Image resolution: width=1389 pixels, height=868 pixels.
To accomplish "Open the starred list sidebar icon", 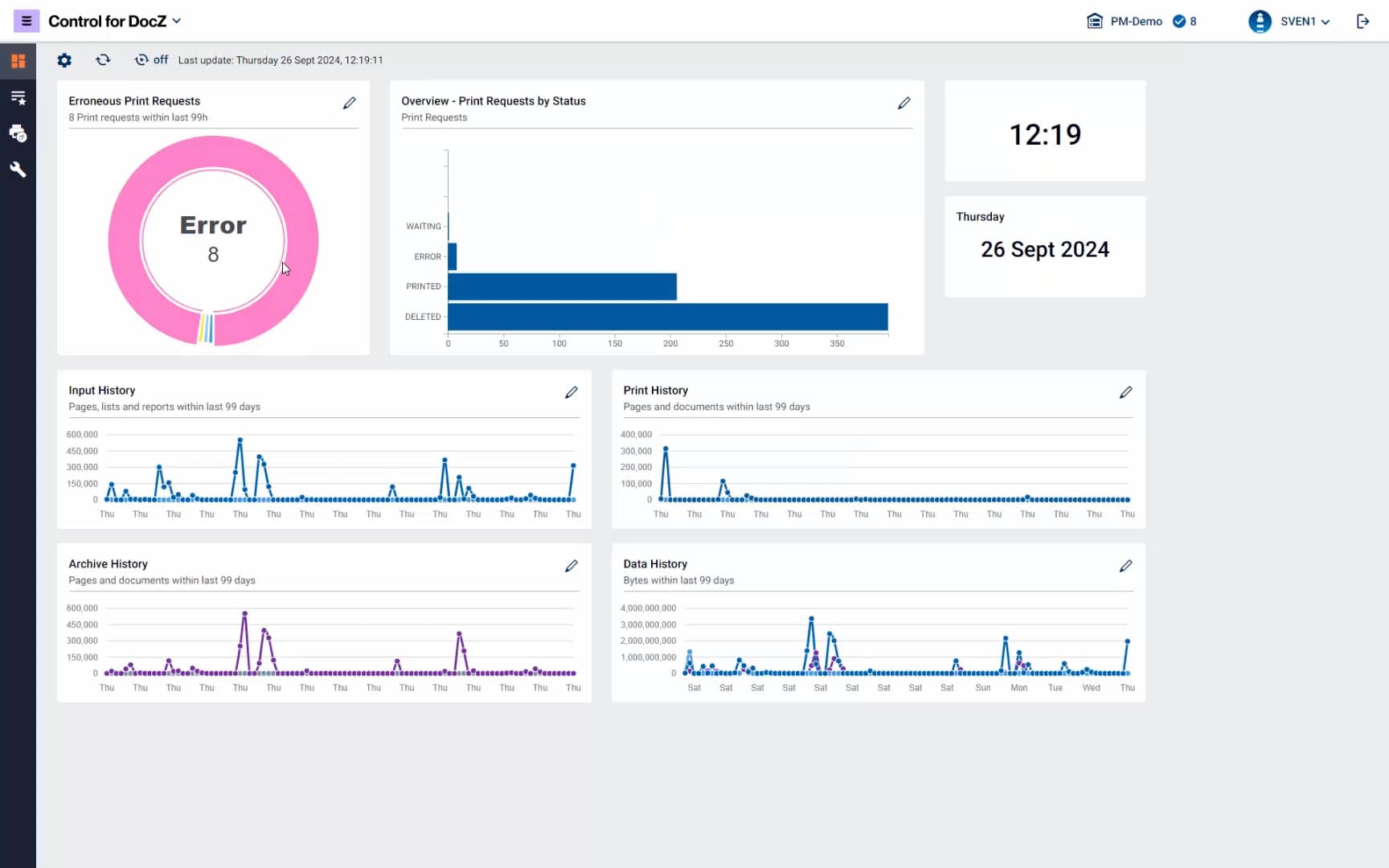I will pyautogui.click(x=18, y=98).
